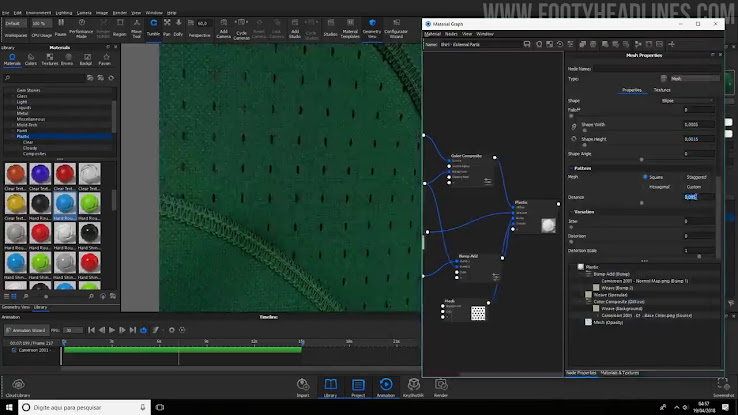Open the Environments tab in Library

coord(67,59)
